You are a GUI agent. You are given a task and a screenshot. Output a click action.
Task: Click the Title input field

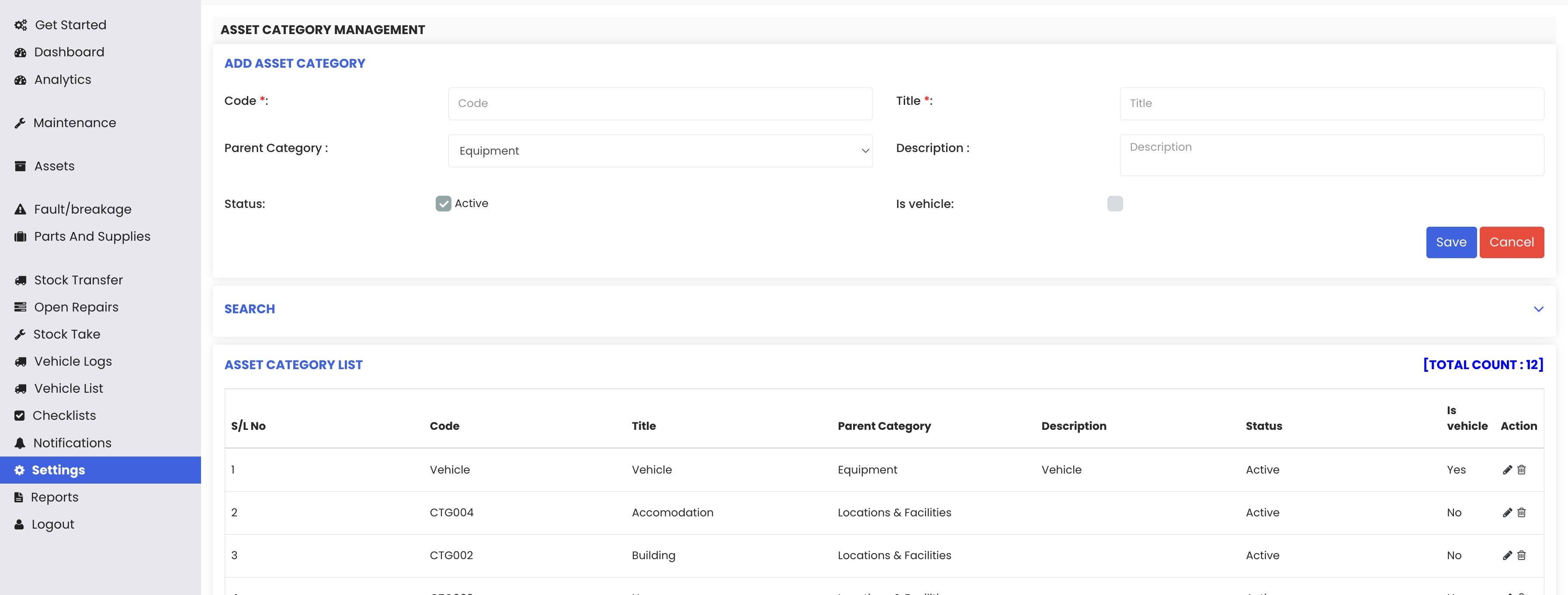click(x=1331, y=104)
